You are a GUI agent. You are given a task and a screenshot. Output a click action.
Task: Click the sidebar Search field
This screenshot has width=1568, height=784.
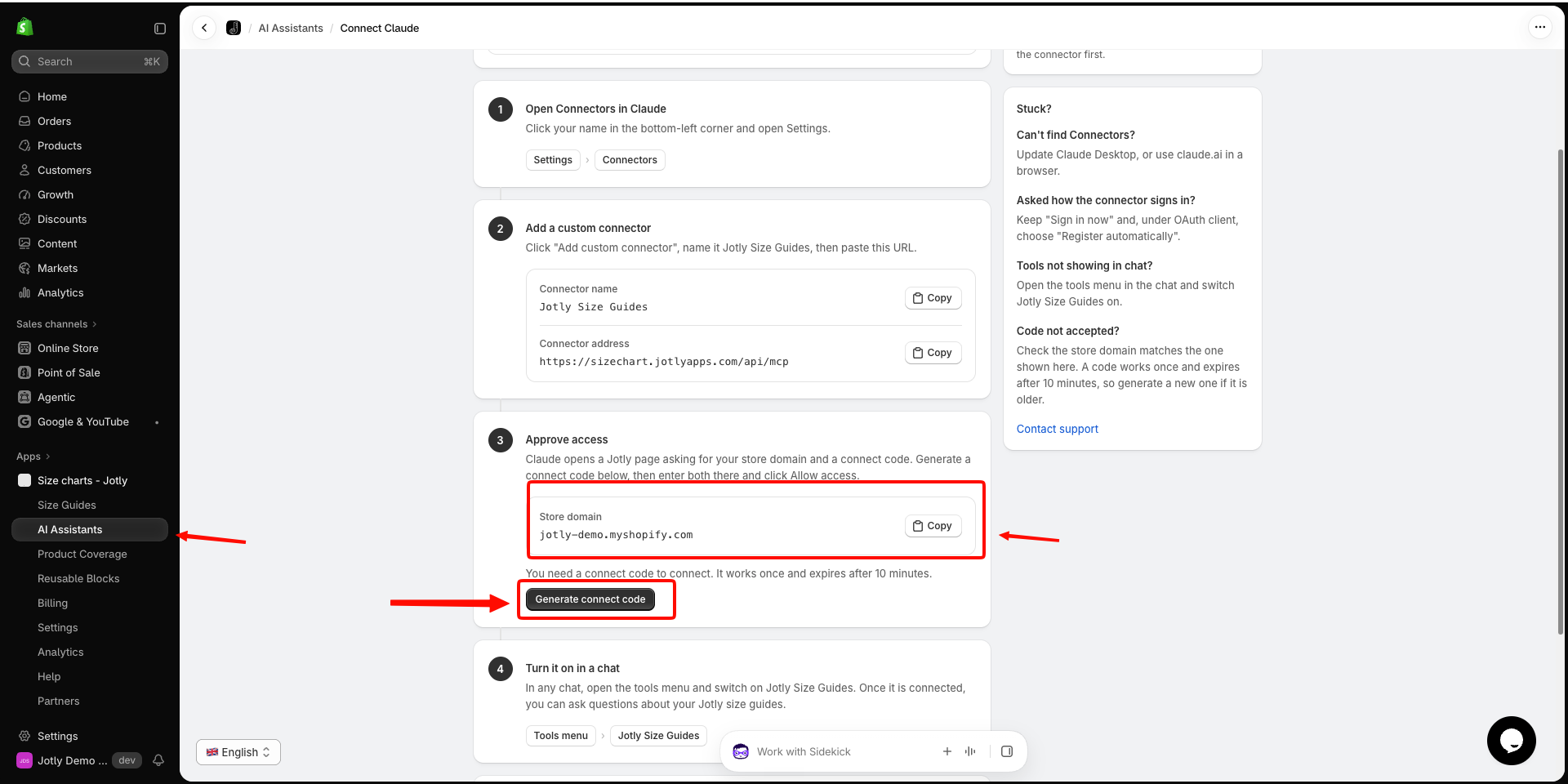pyautogui.click(x=90, y=61)
